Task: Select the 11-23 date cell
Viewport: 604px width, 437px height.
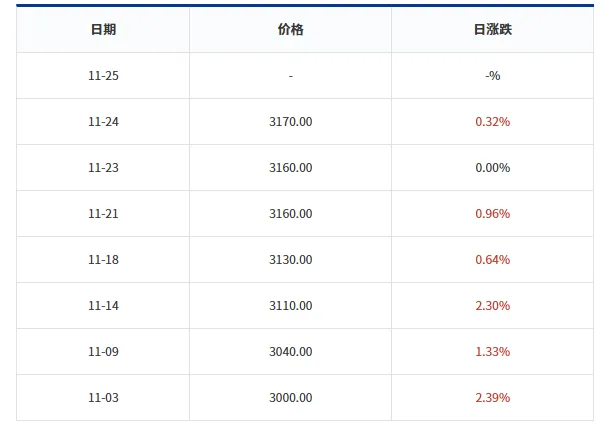Action: [103, 168]
